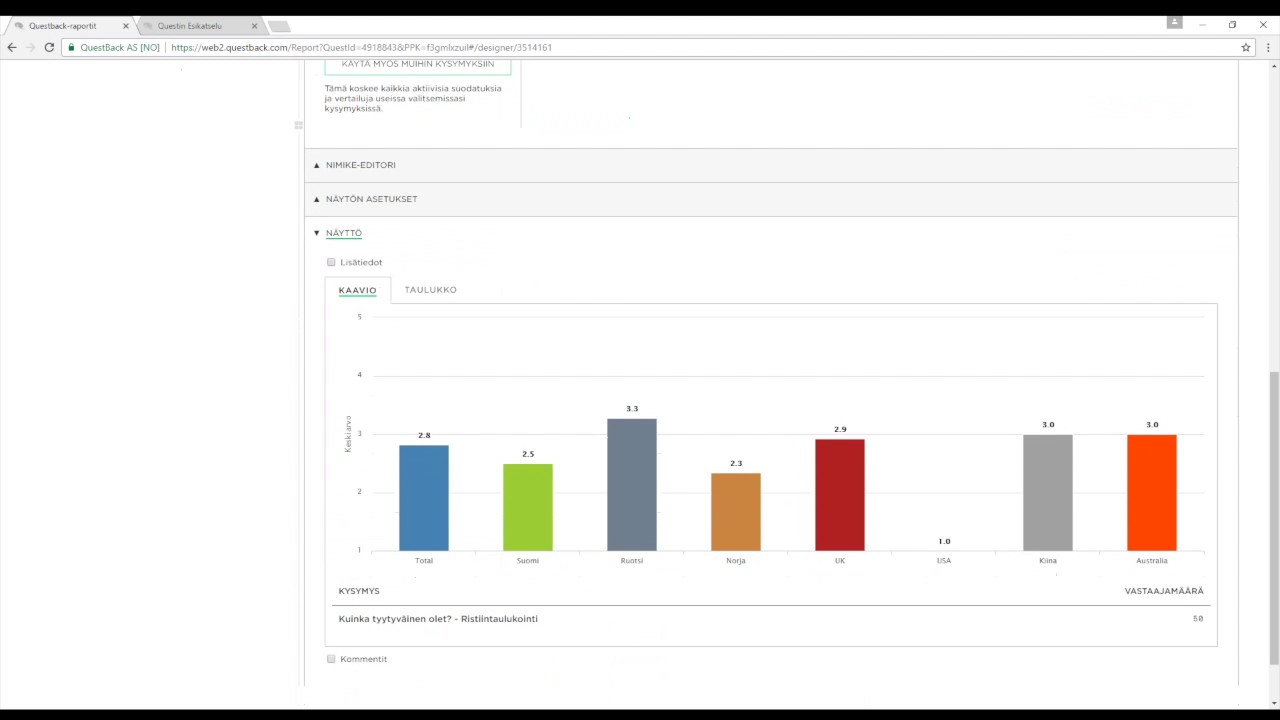
Task: Click the orange Australia bar
Action: click(1152, 493)
